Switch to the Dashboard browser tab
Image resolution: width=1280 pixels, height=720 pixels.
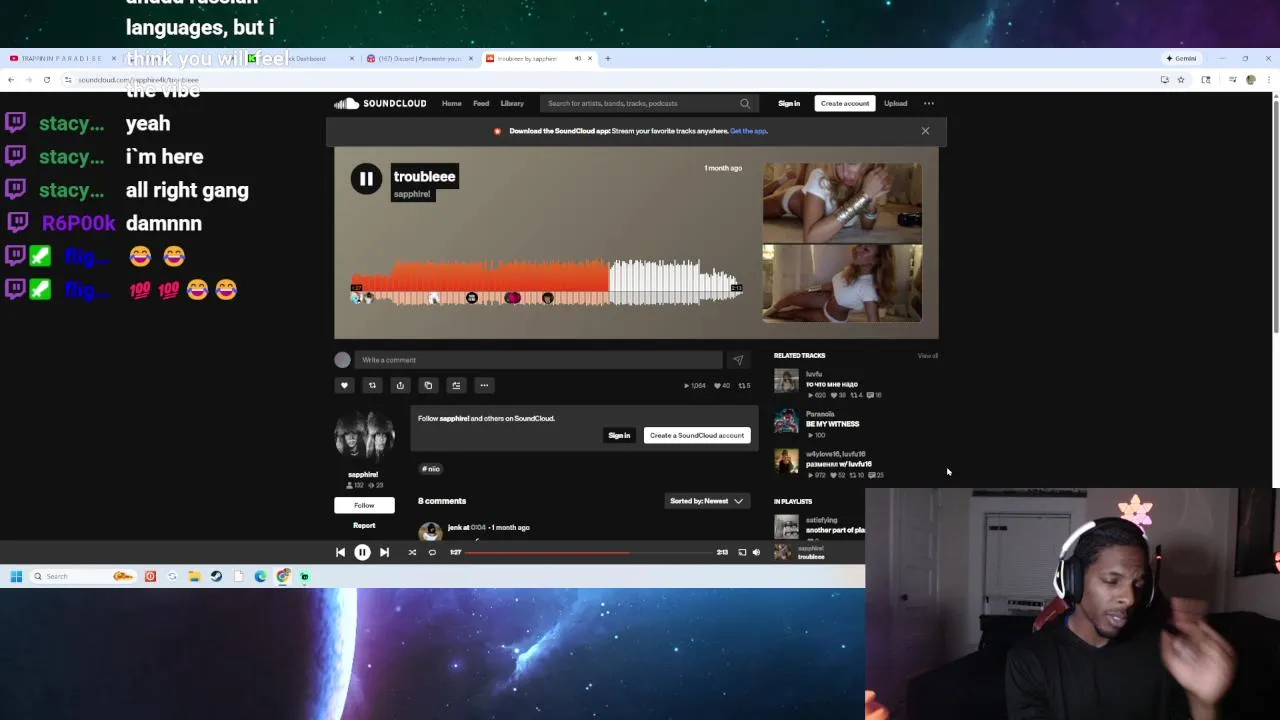(300, 58)
